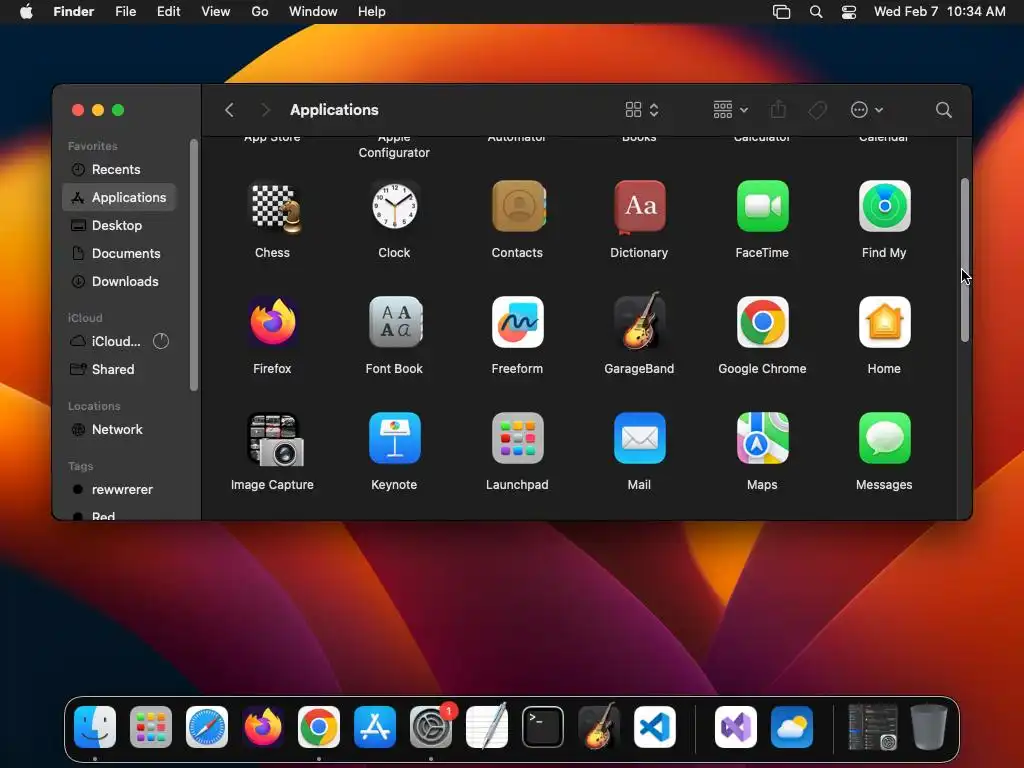
Task: Go back with the left chevron button
Action: [x=229, y=110]
